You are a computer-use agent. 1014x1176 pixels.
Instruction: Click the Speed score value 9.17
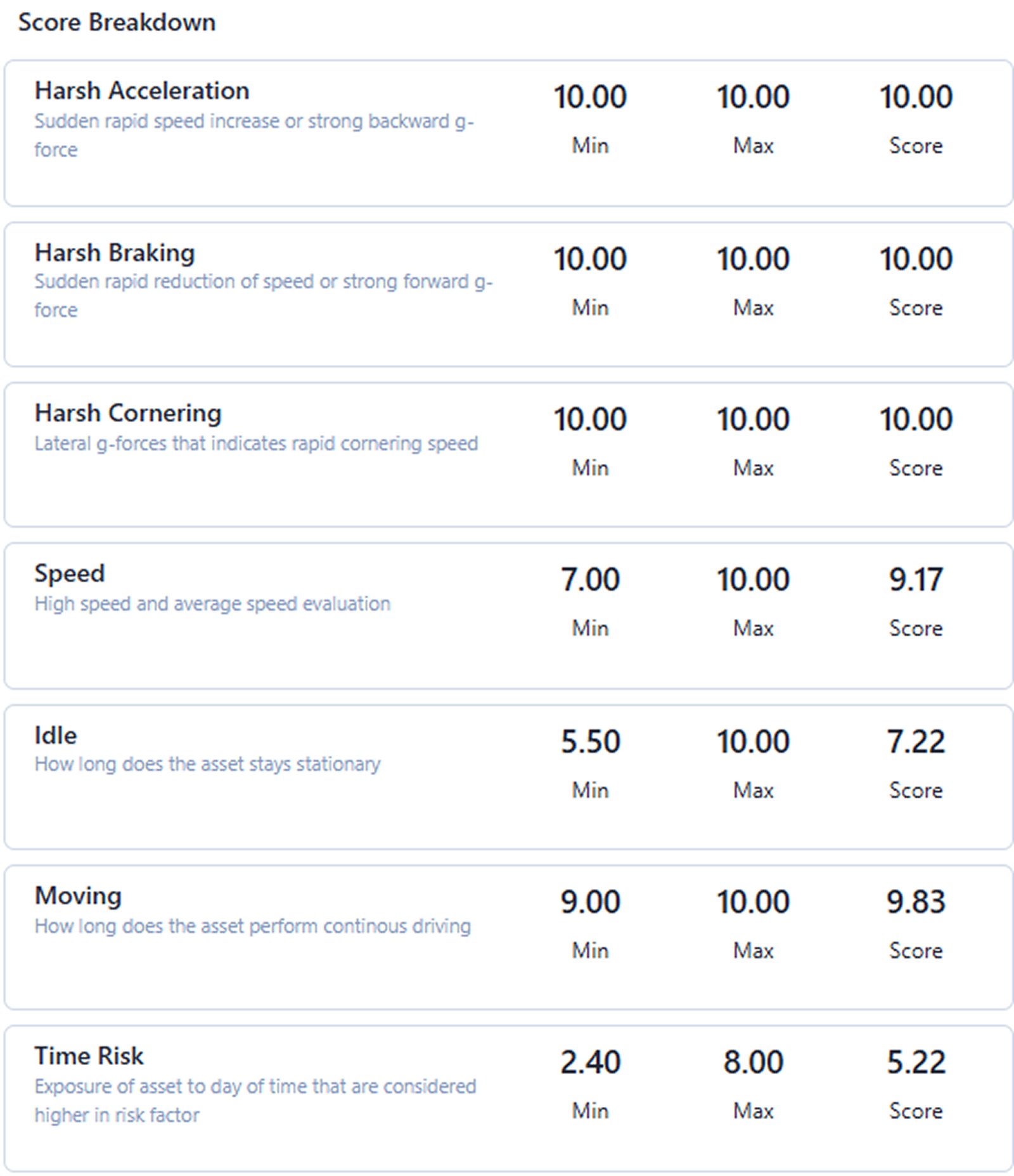point(916,580)
